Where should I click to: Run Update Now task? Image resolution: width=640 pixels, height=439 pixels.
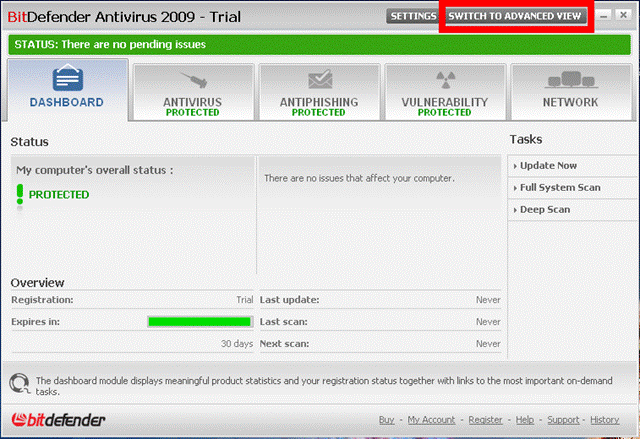[548, 165]
